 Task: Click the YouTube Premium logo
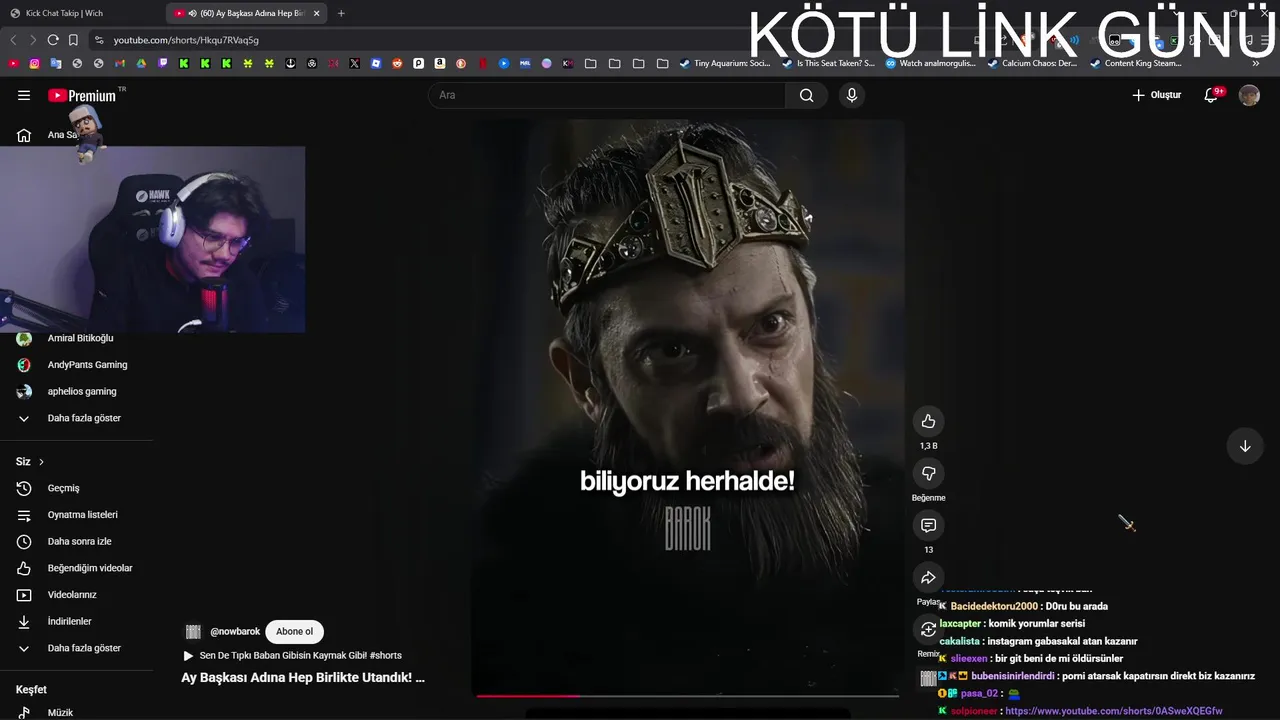click(82, 95)
